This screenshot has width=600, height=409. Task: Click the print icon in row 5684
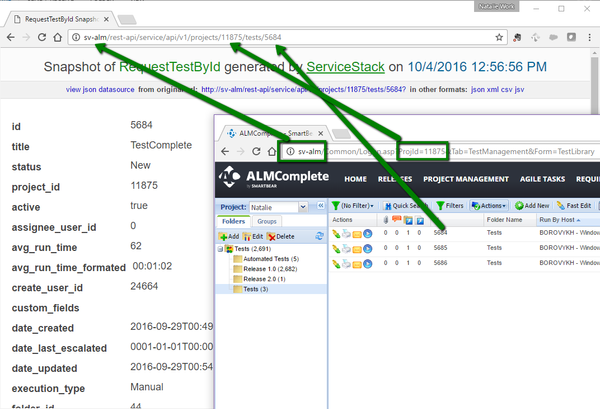coord(346,233)
